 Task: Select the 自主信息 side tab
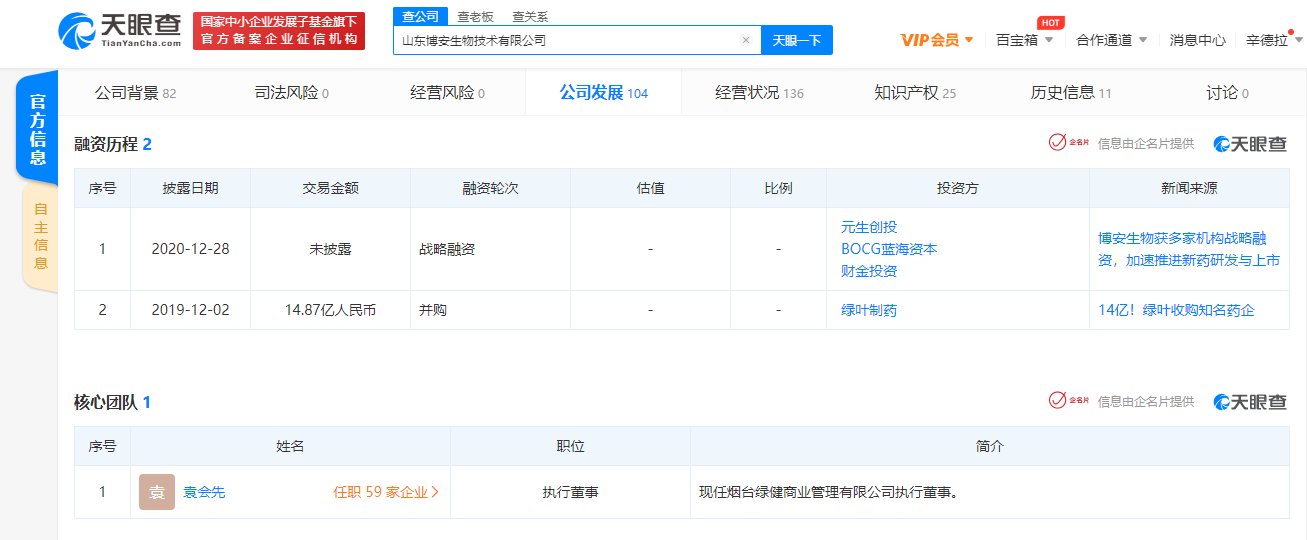(40, 237)
